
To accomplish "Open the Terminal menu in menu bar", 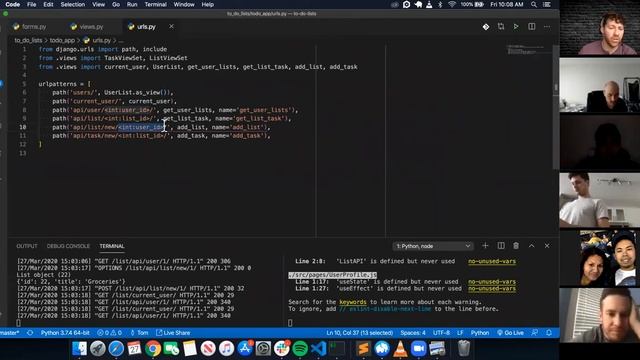I will 156,4.
